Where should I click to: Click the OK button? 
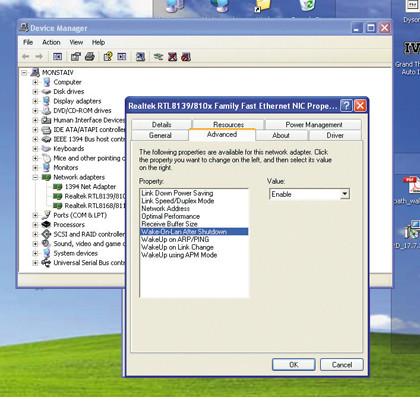pyautogui.click(x=294, y=365)
